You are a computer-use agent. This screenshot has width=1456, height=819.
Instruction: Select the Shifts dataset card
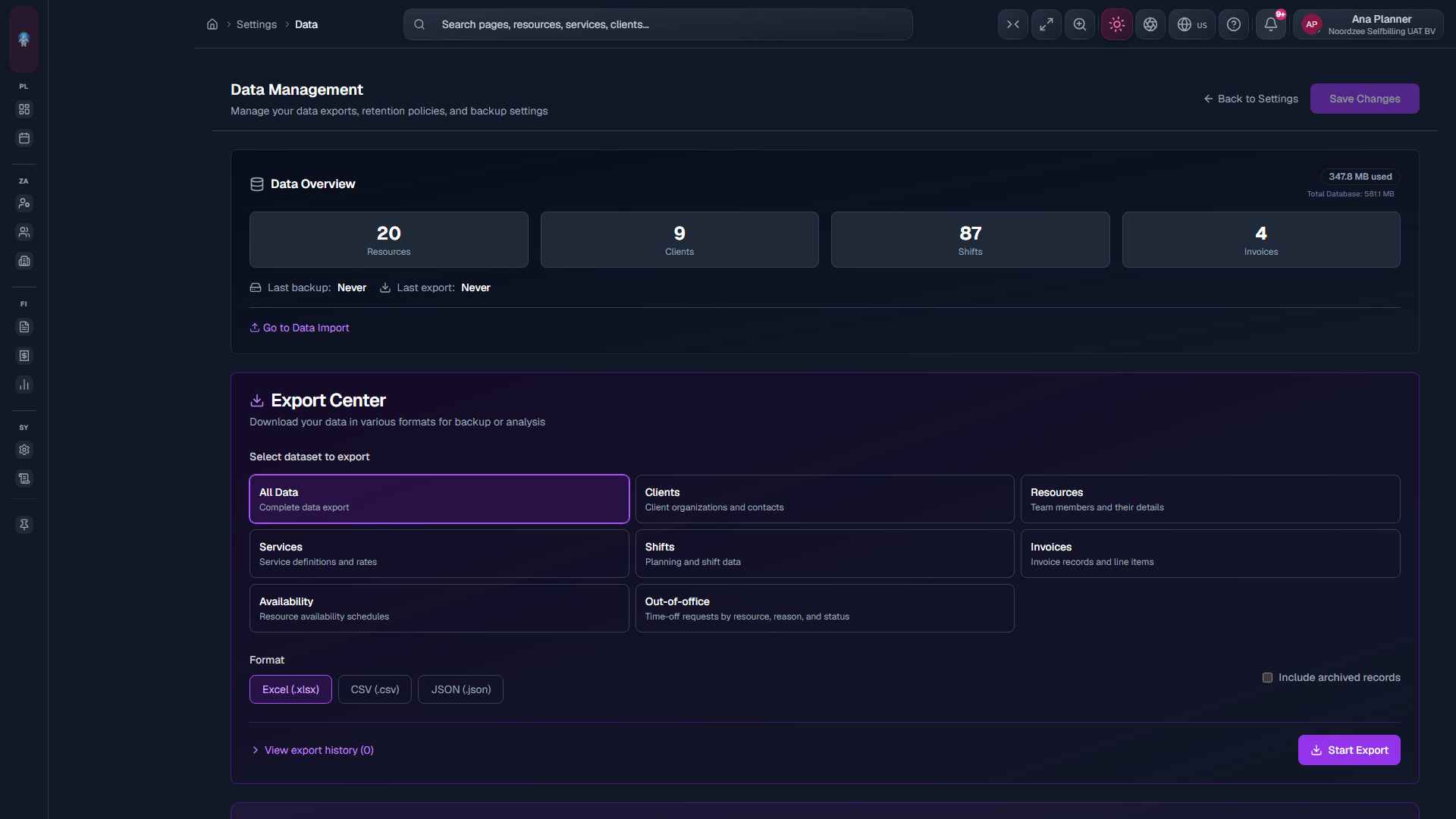pyautogui.click(x=824, y=554)
